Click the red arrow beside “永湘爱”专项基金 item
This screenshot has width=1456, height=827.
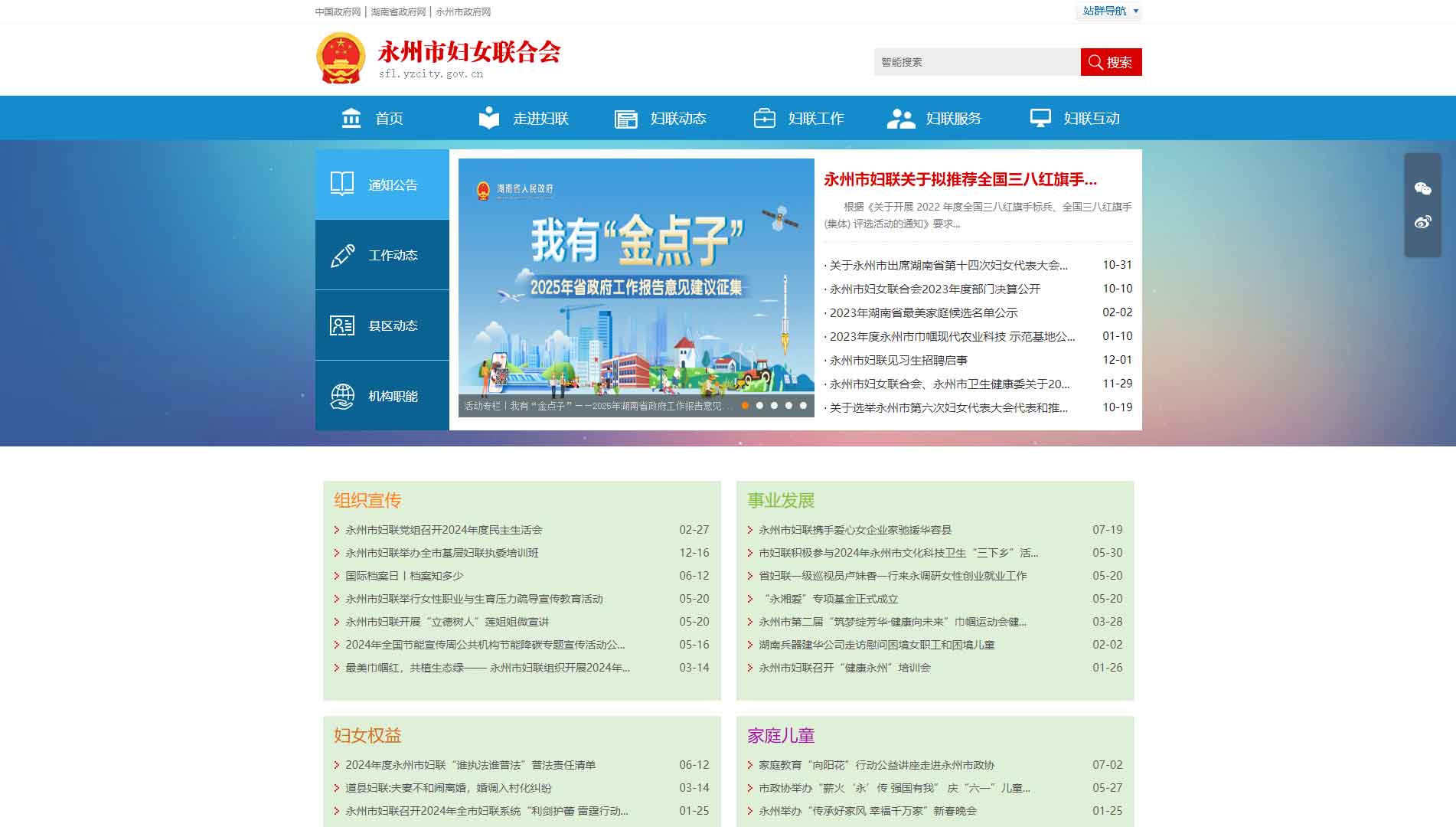click(x=750, y=599)
